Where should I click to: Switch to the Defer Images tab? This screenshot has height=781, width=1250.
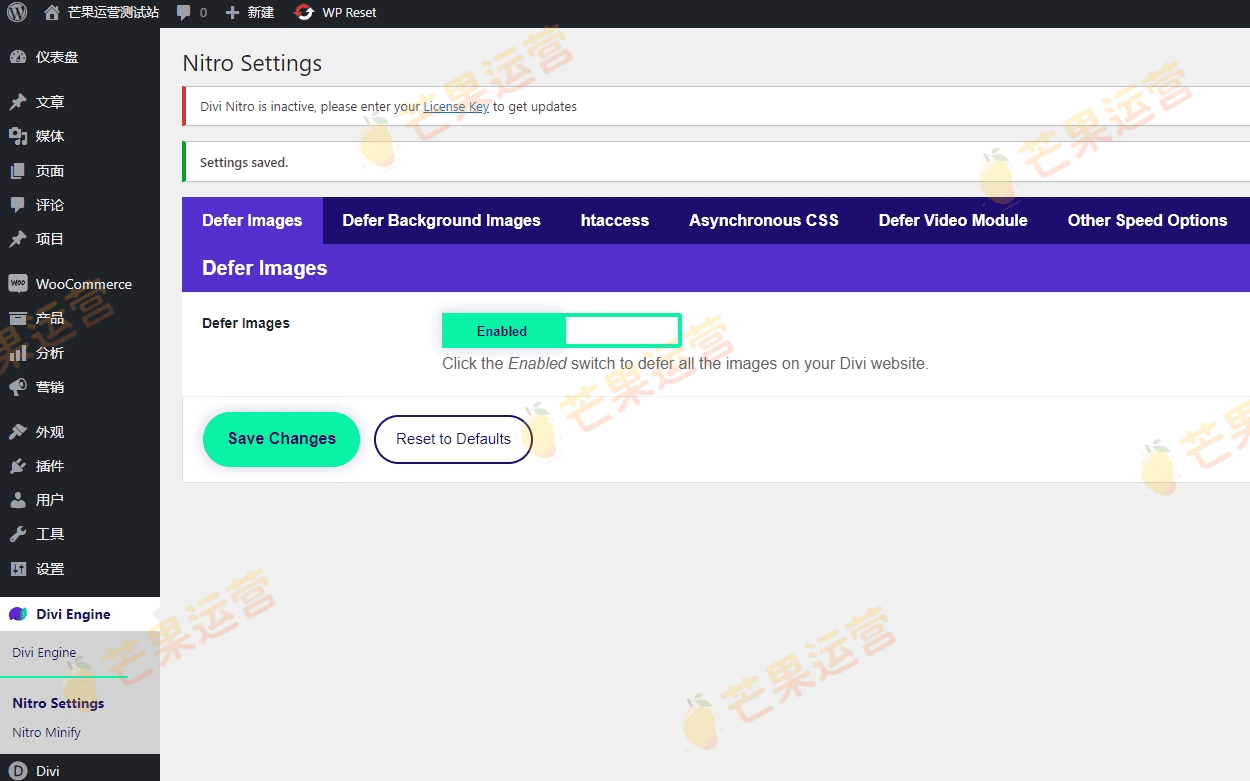[x=252, y=220]
